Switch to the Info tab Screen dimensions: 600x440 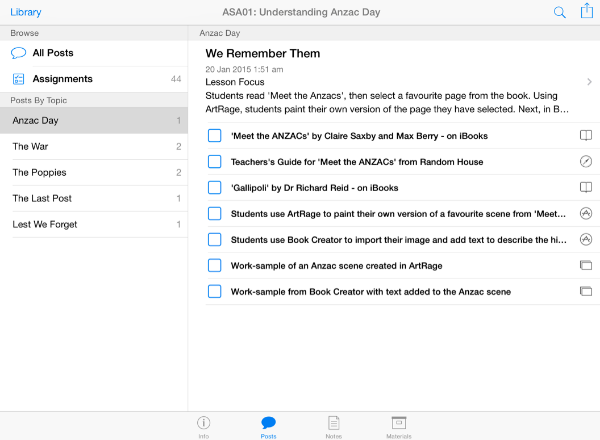click(x=204, y=427)
